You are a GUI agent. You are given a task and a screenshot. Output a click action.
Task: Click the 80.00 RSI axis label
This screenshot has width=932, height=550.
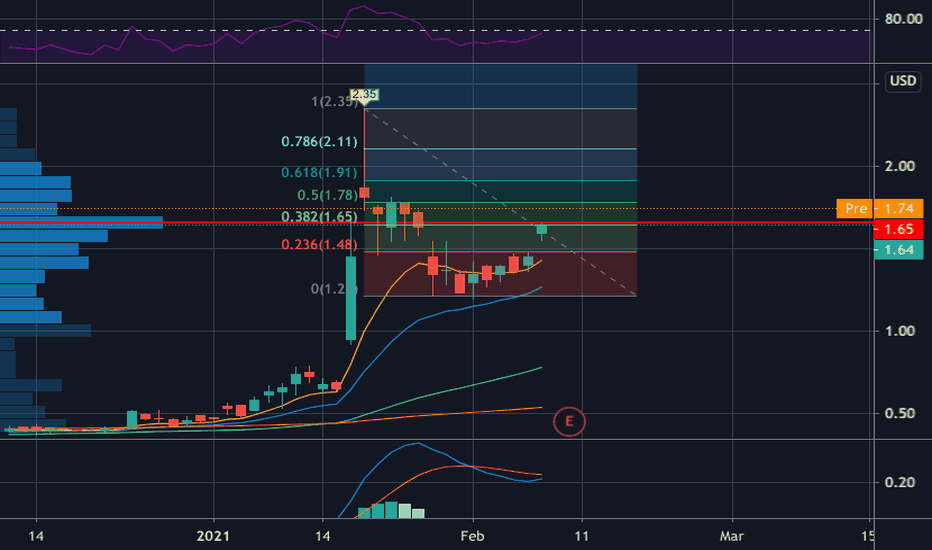(903, 19)
